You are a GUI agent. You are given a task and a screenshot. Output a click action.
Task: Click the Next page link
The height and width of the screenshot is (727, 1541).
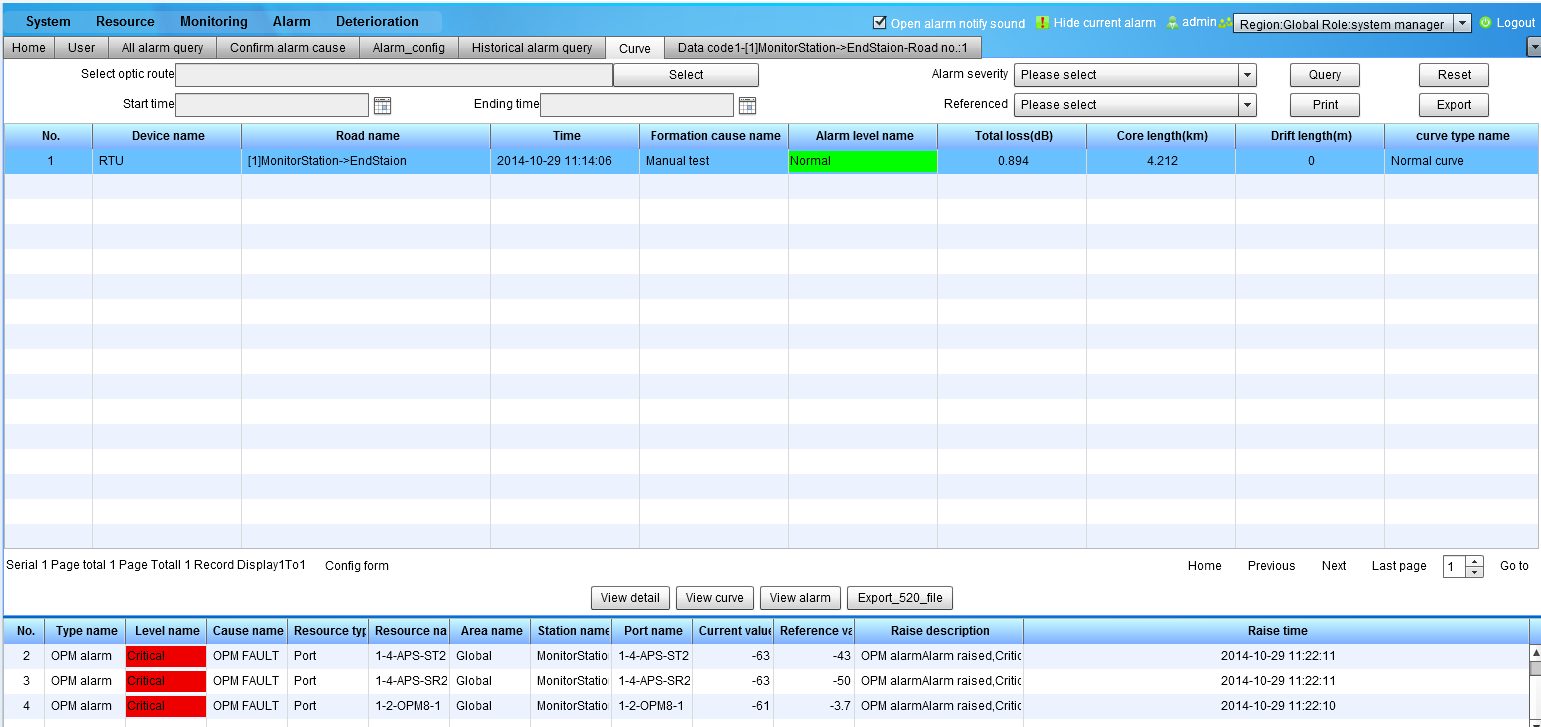[x=1334, y=566]
